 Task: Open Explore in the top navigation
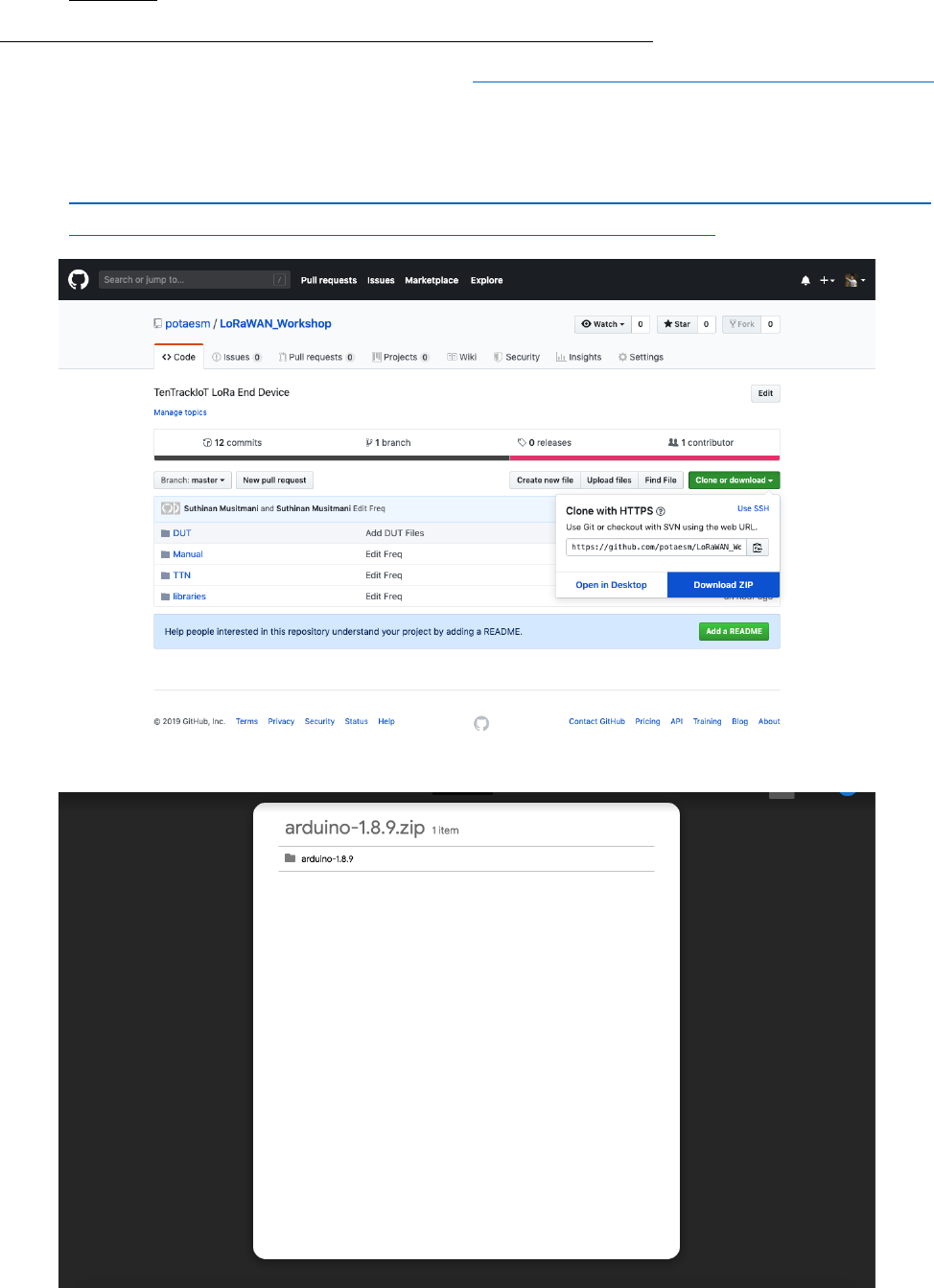click(486, 280)
